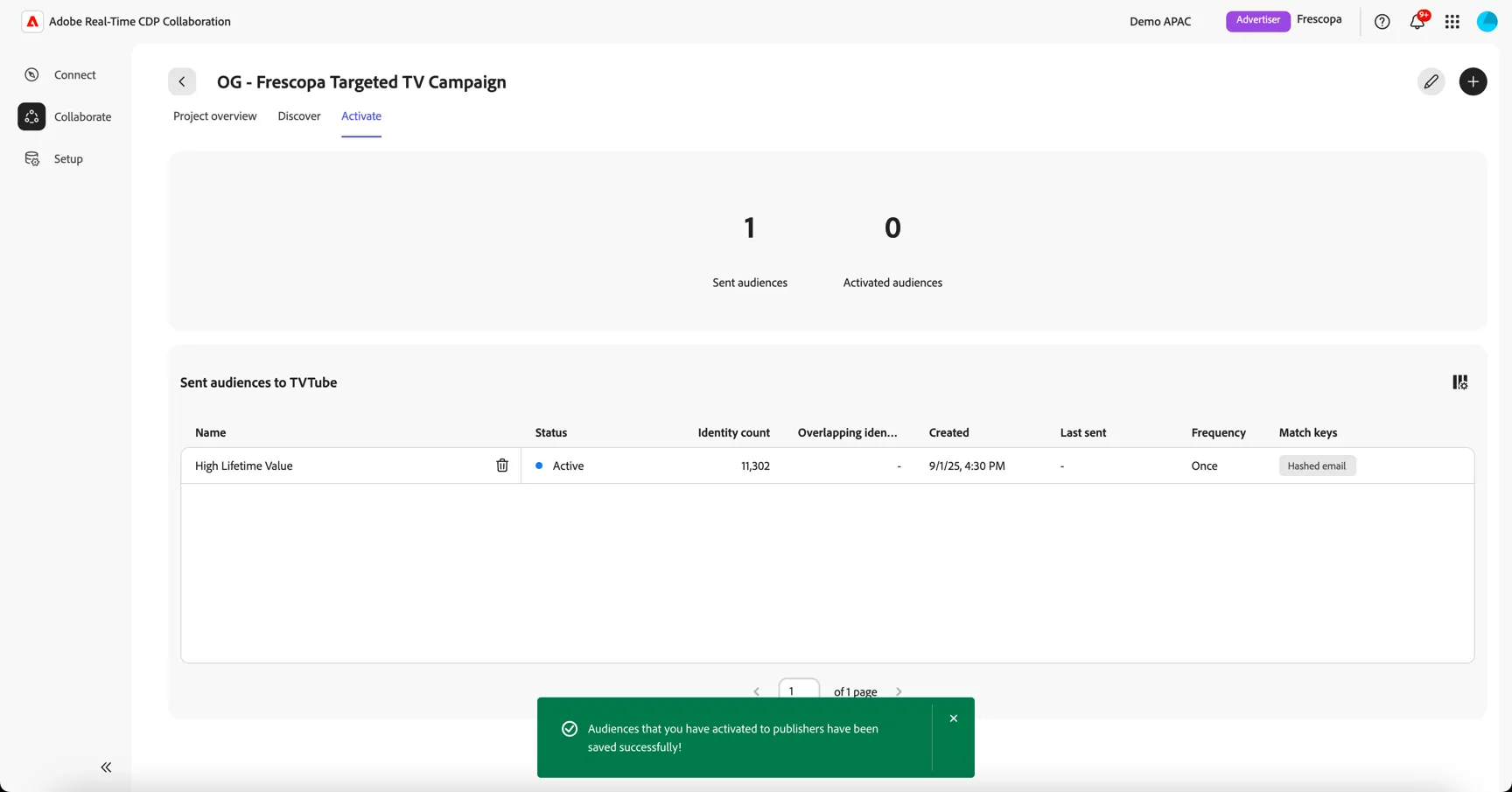The height and width of the screenshot is (792, 1512).
Task: Dismiss the success notification toast
Action: 954,718
